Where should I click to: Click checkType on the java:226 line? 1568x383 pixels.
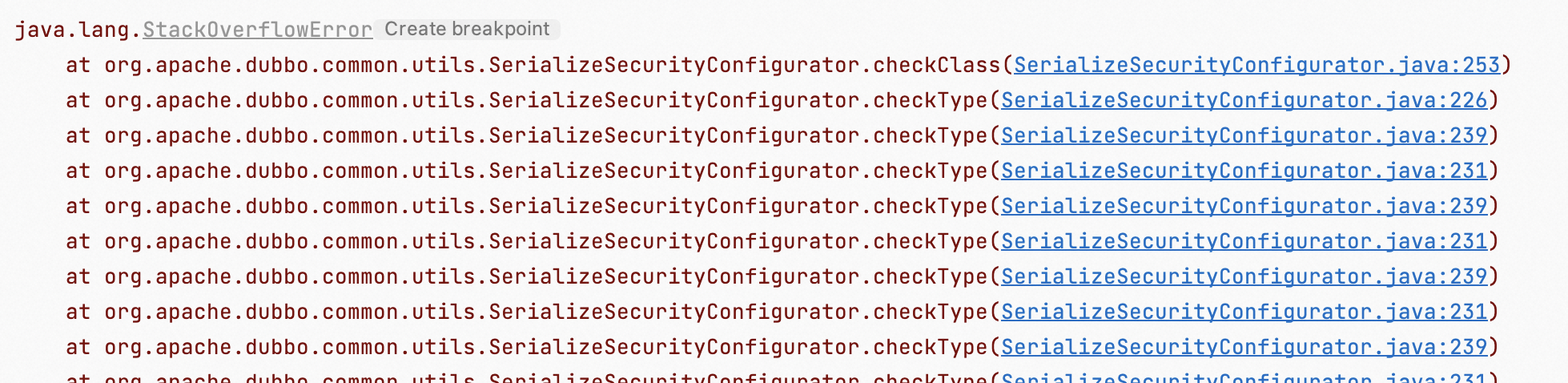931,100
